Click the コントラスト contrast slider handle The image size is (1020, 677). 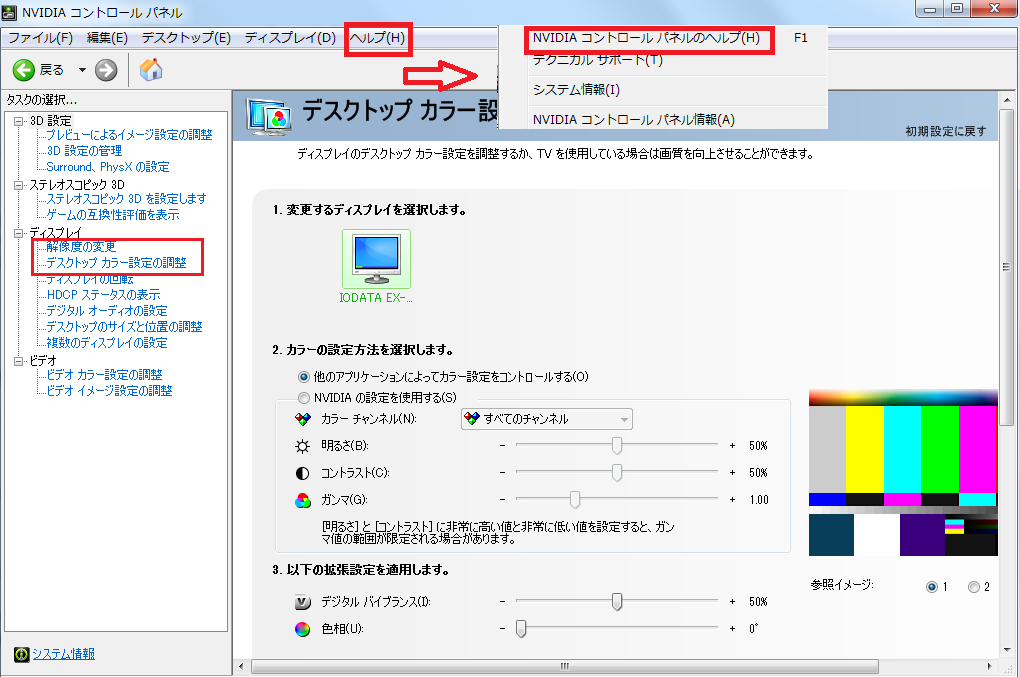(617, 473)
